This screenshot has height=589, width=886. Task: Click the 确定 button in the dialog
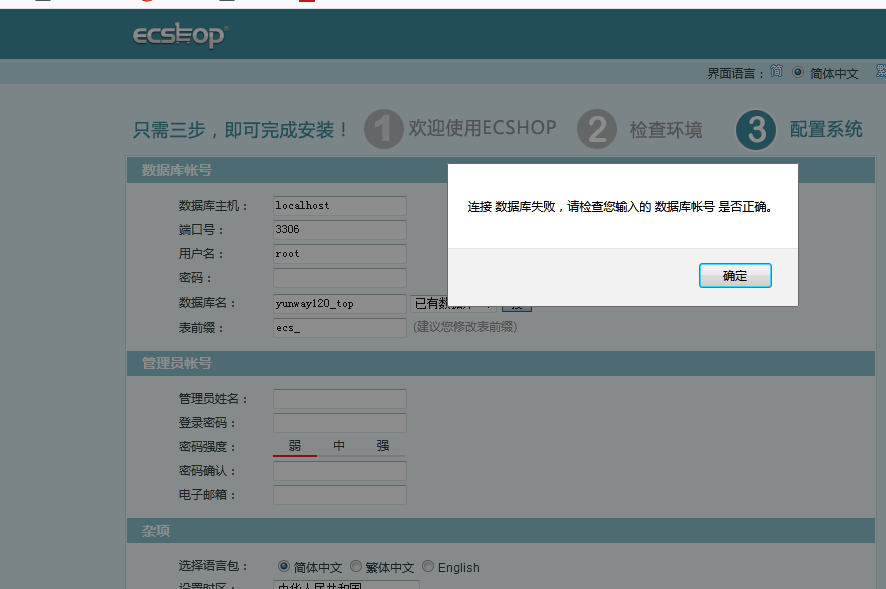point(735,276)
